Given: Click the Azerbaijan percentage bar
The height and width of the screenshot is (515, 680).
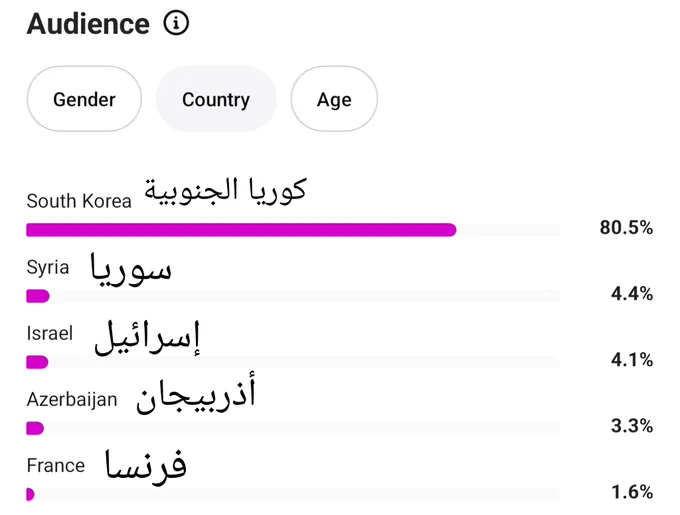Looking at the screenshot, I should (x=293, y=428).
